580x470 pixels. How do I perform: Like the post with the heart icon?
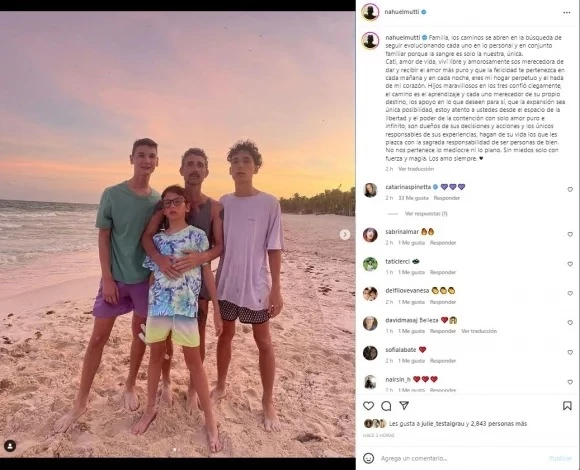click(x=368, y=406)
